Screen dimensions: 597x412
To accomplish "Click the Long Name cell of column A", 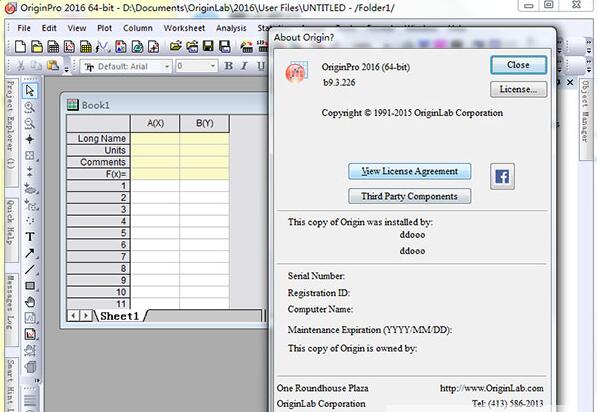I will click(155, 138).
